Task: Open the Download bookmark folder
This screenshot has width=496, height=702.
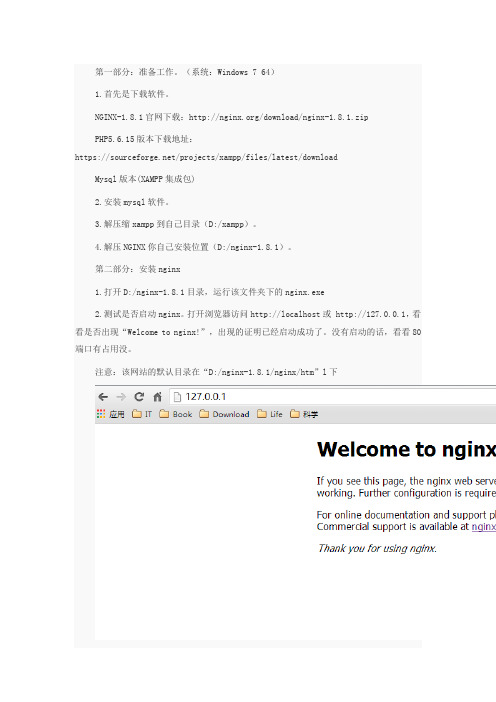Action: 224,414
